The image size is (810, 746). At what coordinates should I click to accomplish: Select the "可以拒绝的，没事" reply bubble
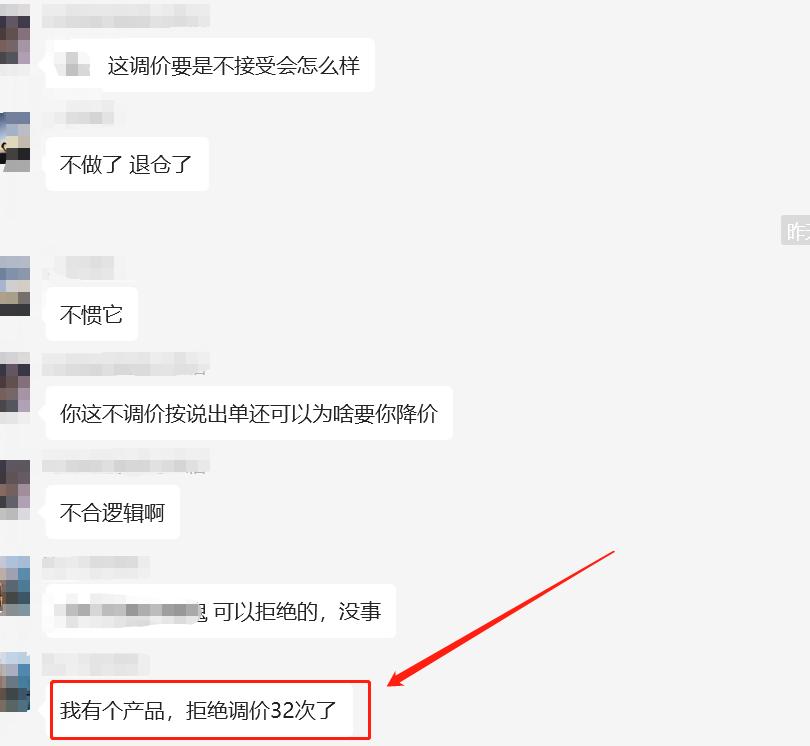pos(221,611)
